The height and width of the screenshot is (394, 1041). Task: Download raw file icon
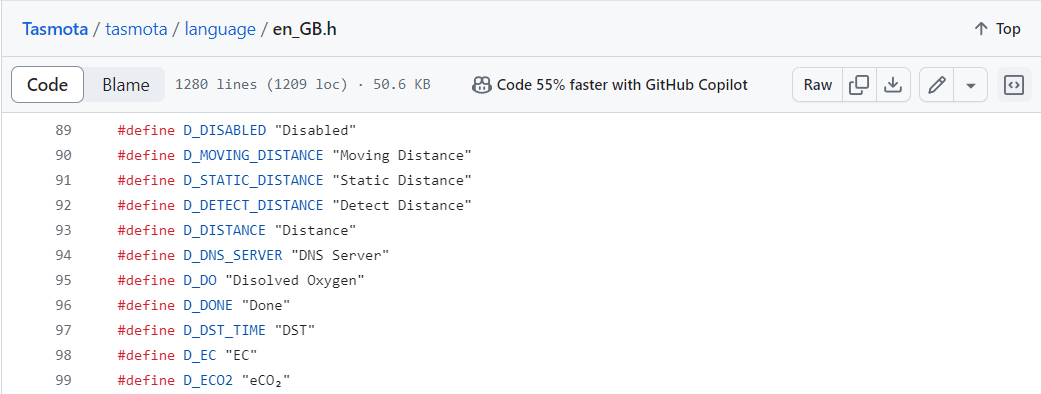click(894, 84)
